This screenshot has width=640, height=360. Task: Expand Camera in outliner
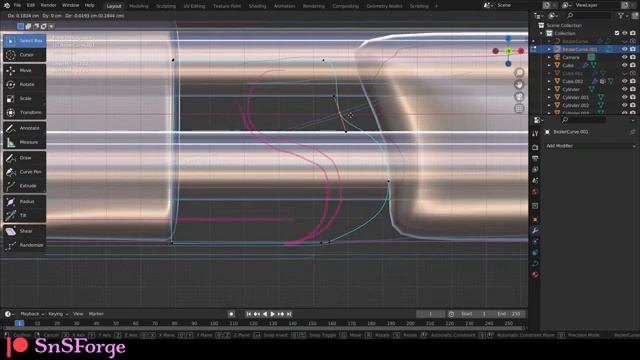click(549, 57)
